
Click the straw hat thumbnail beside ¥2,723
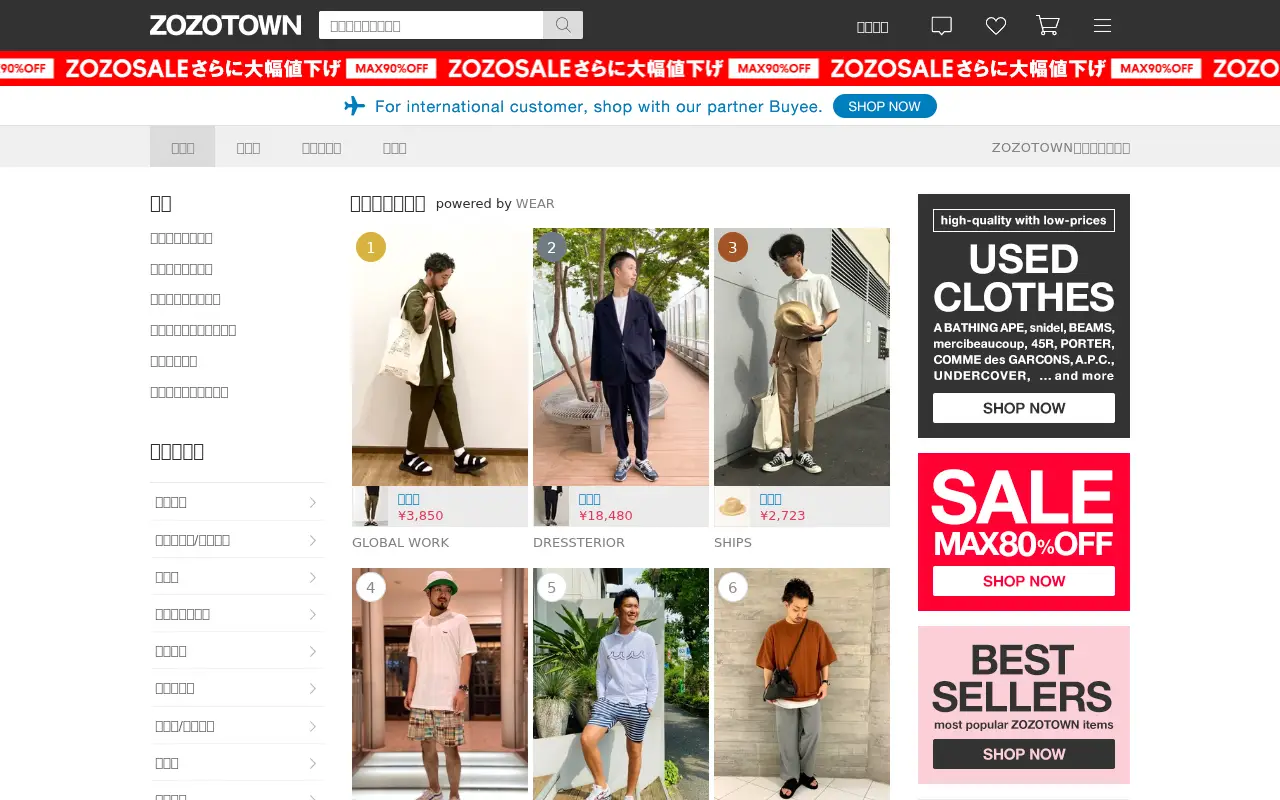pos(732,506)
